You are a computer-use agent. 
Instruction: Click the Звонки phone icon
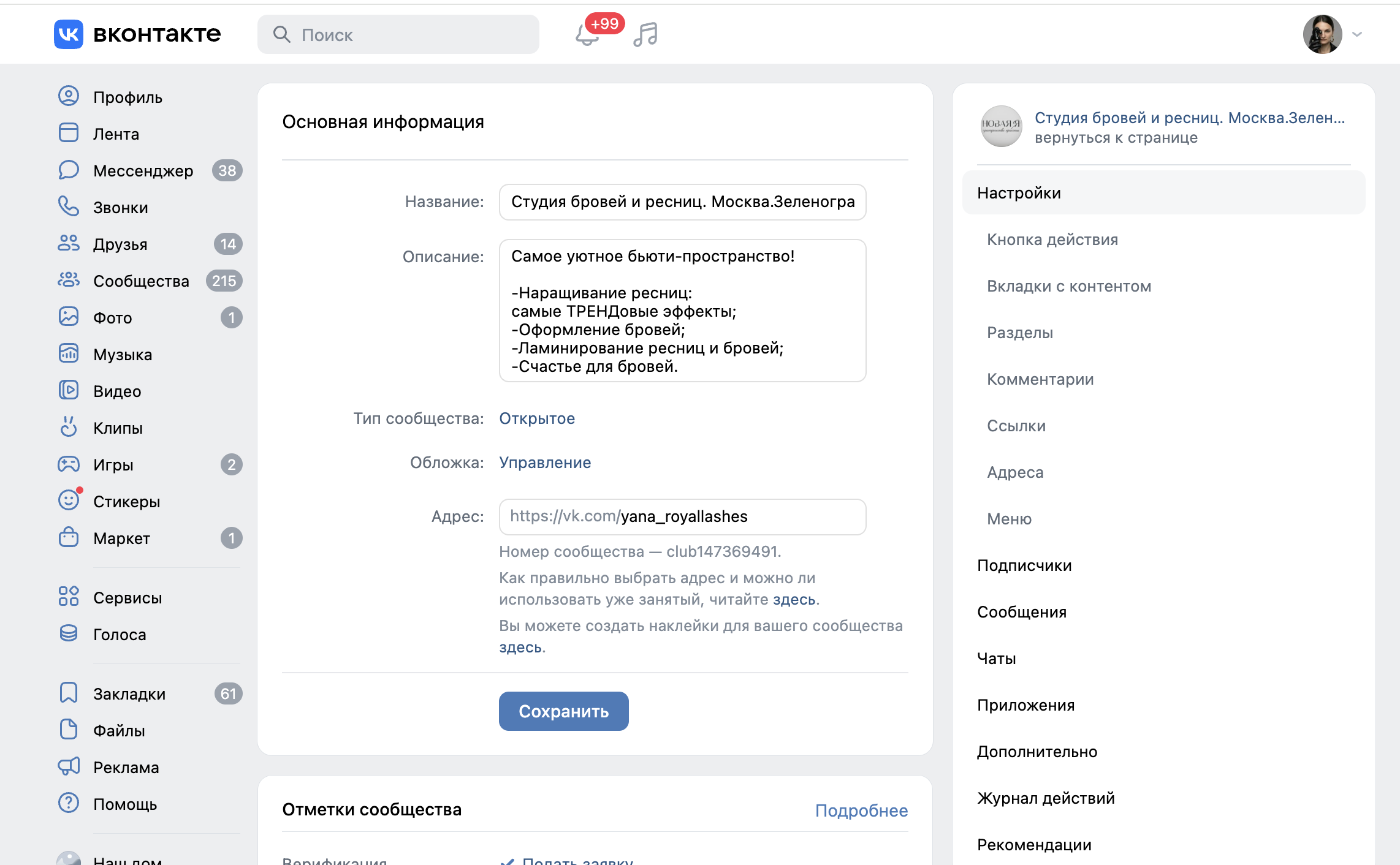[x=69, y=206]
